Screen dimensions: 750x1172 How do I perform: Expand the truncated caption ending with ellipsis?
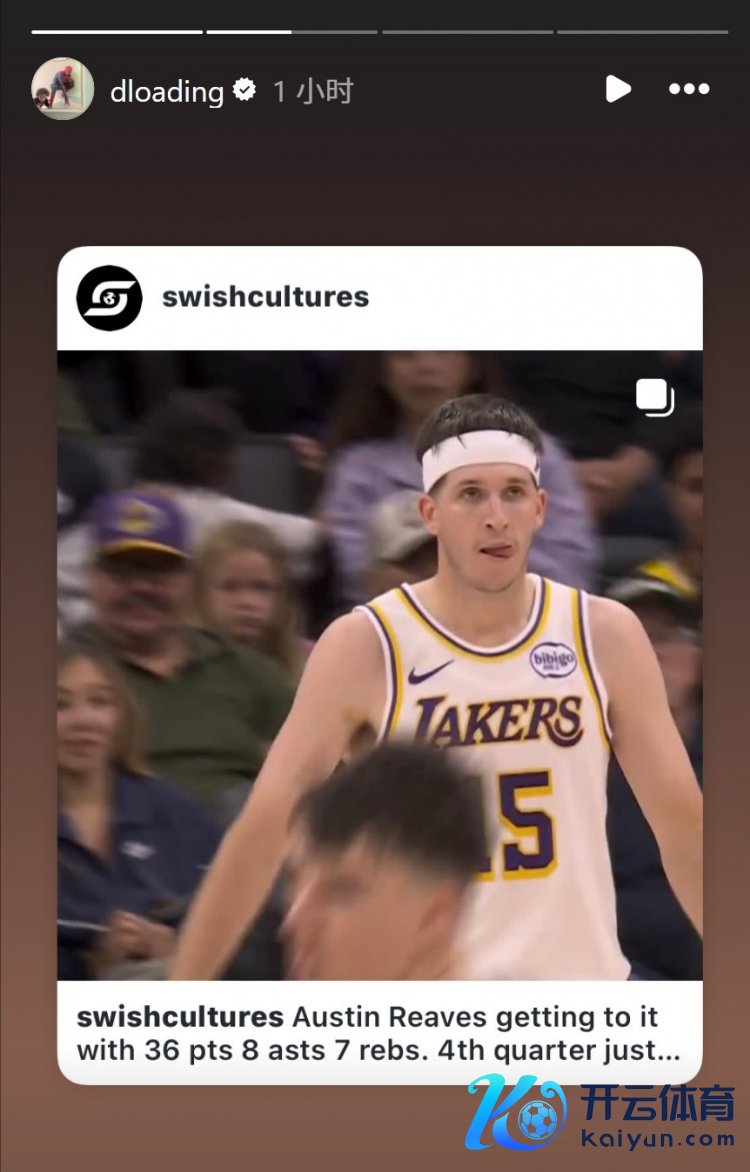[378, 1033]
